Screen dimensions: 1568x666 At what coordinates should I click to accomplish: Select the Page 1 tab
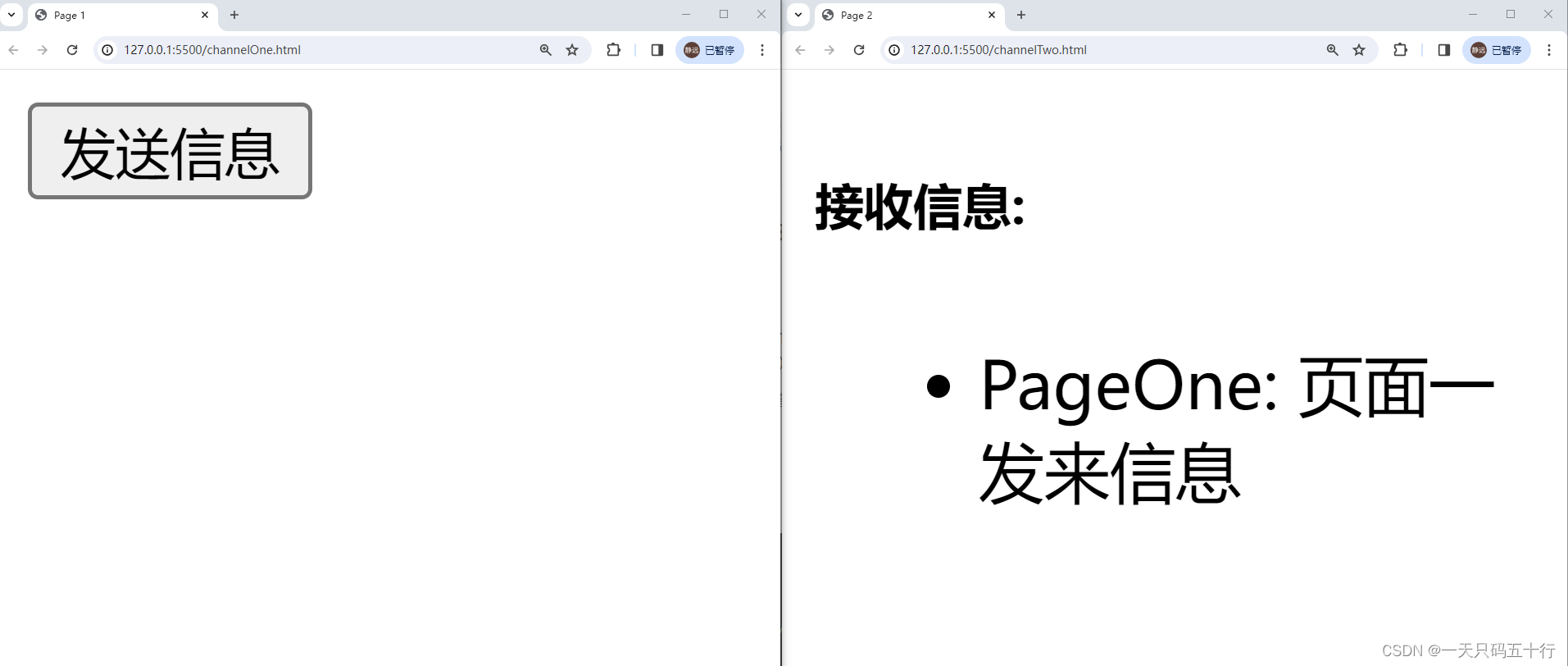tap(123, 16)
